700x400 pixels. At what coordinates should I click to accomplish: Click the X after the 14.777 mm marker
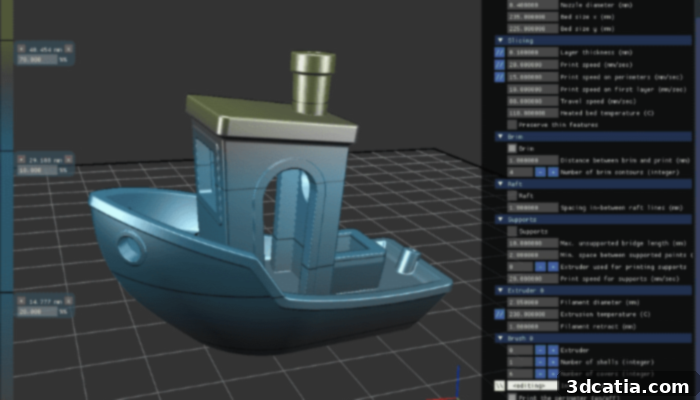pyautogui.click(x=68, y=301)
